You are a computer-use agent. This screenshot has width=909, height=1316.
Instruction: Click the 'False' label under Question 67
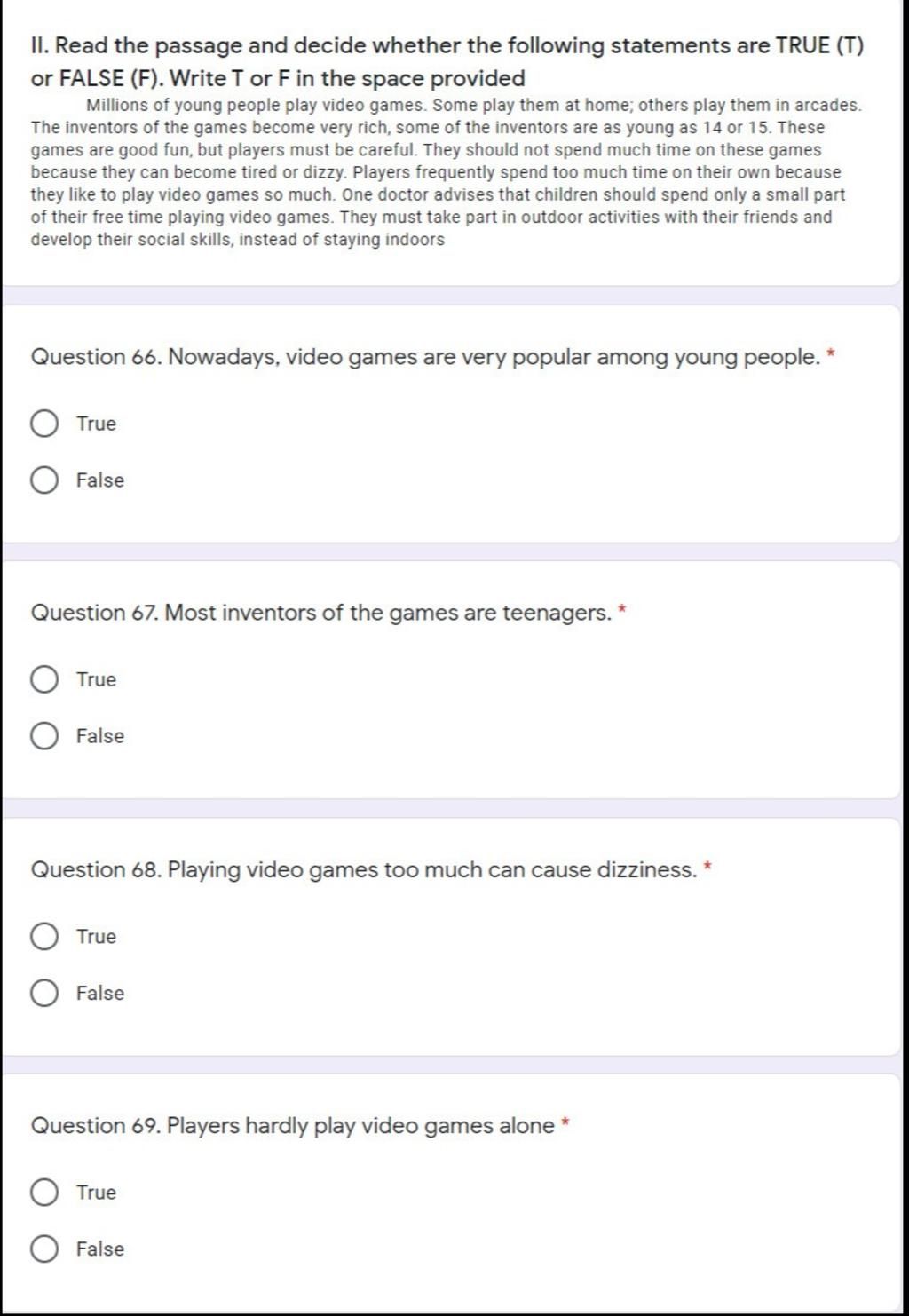[100, 736]
